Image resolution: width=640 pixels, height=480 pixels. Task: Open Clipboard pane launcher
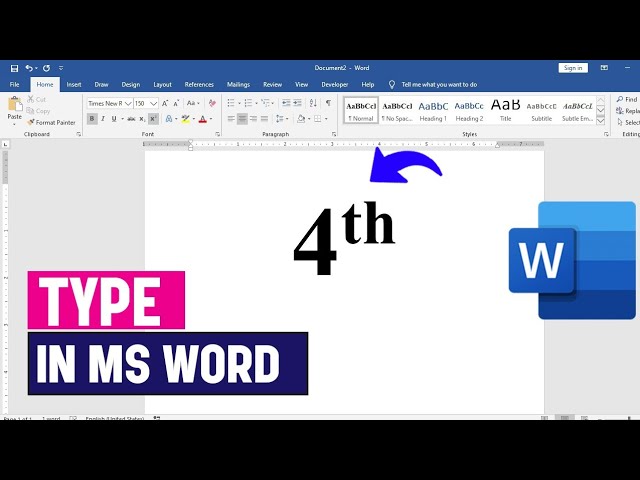pyautogui.click(x=78, y=134)
